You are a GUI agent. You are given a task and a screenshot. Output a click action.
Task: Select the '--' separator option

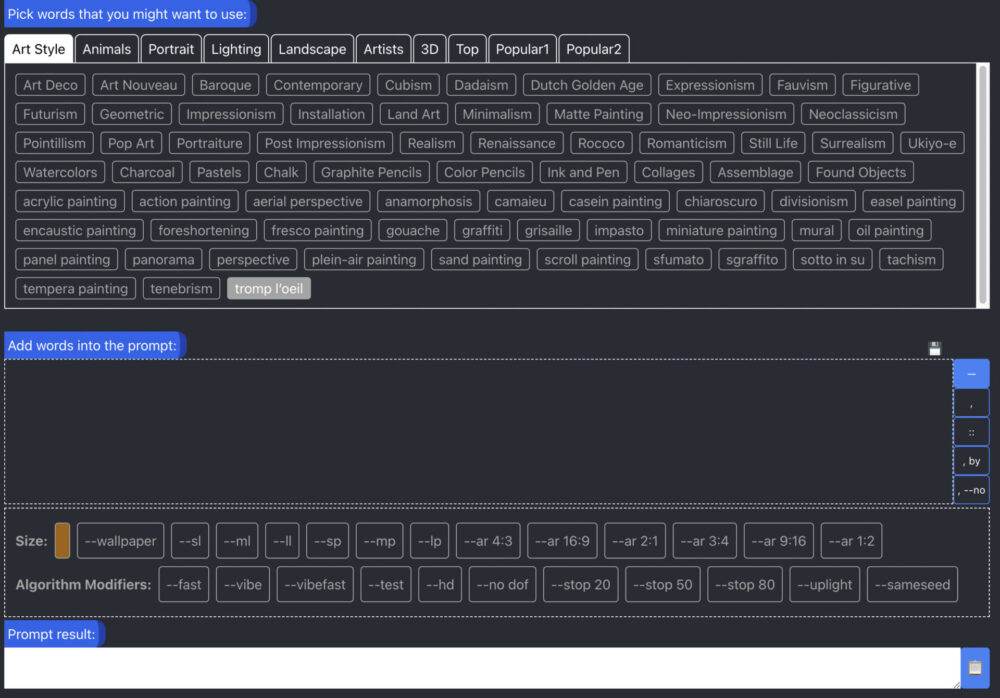tap(971, 372)
